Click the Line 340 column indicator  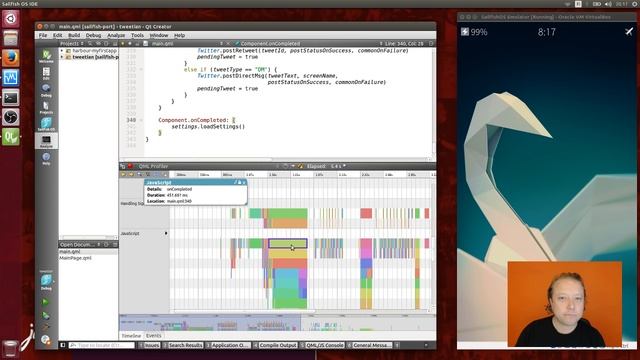[x=403, y=44]
